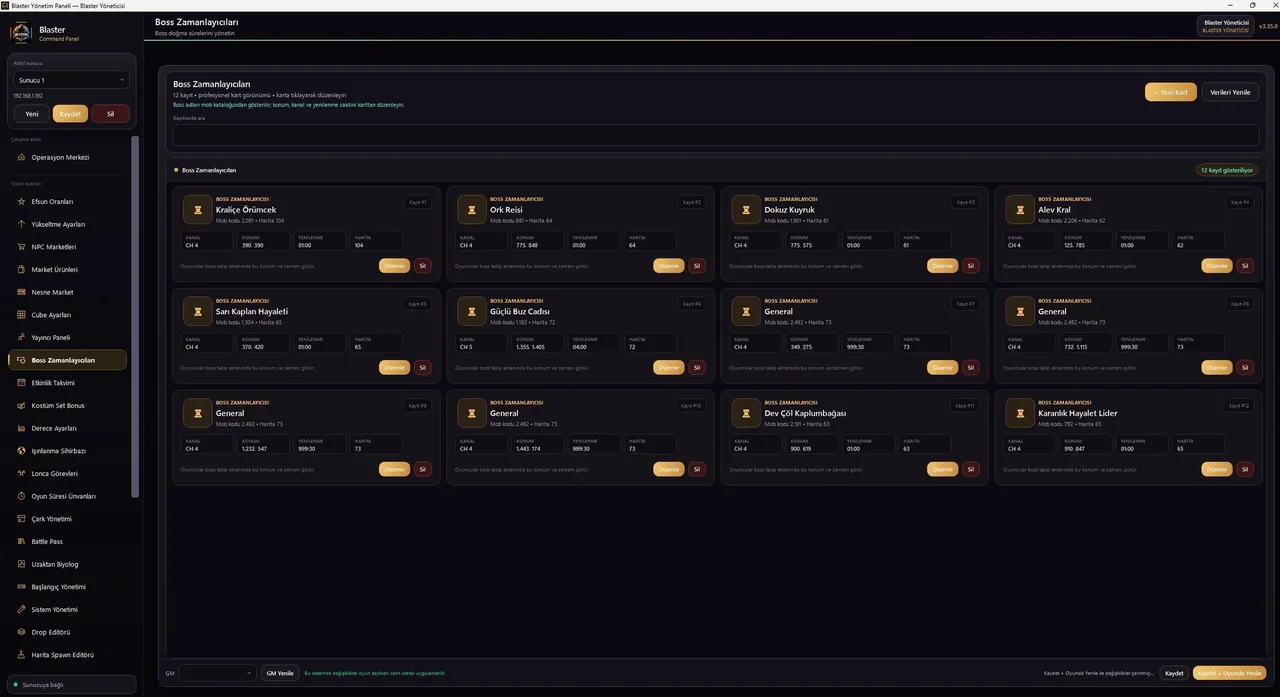Click the Battle Pass sidebar icon
The image size is (1280, 697).
click(x=21, y=541)
